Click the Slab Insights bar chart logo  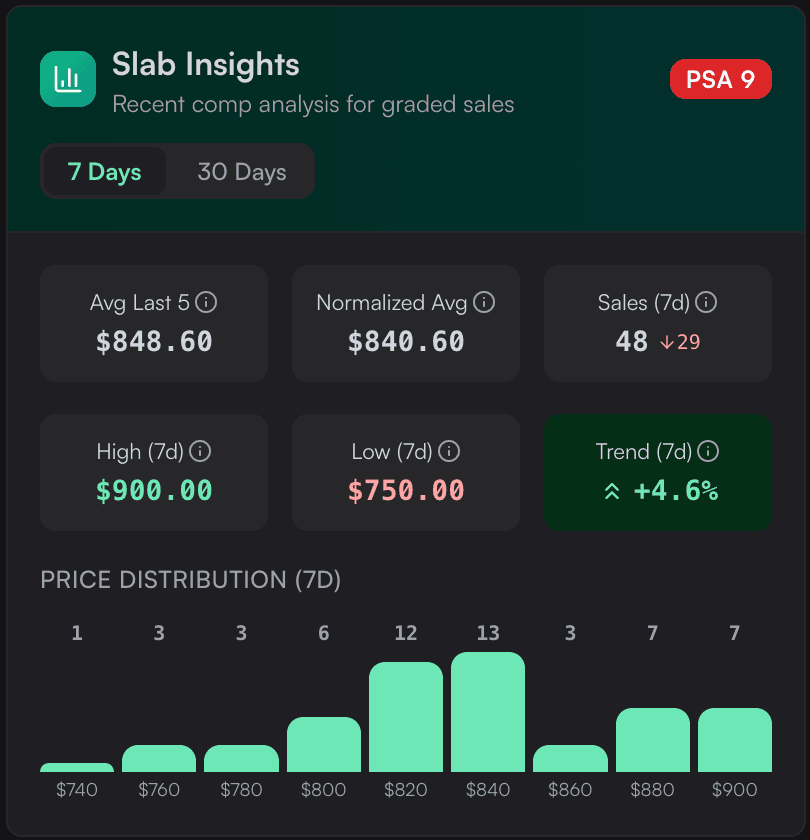tap(68, 79)
